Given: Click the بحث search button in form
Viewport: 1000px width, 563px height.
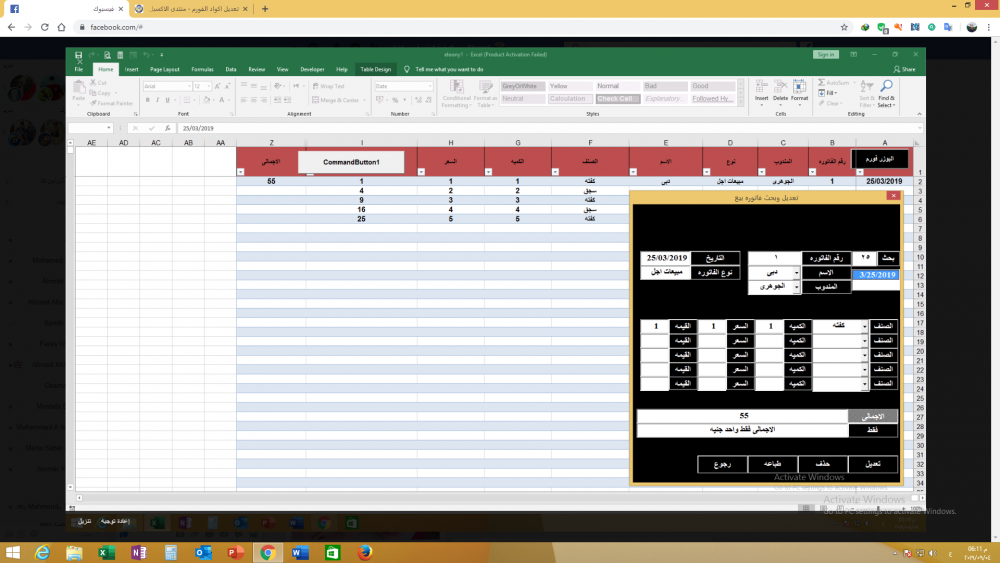Looking at the screenshot, I should pos(888,258).
